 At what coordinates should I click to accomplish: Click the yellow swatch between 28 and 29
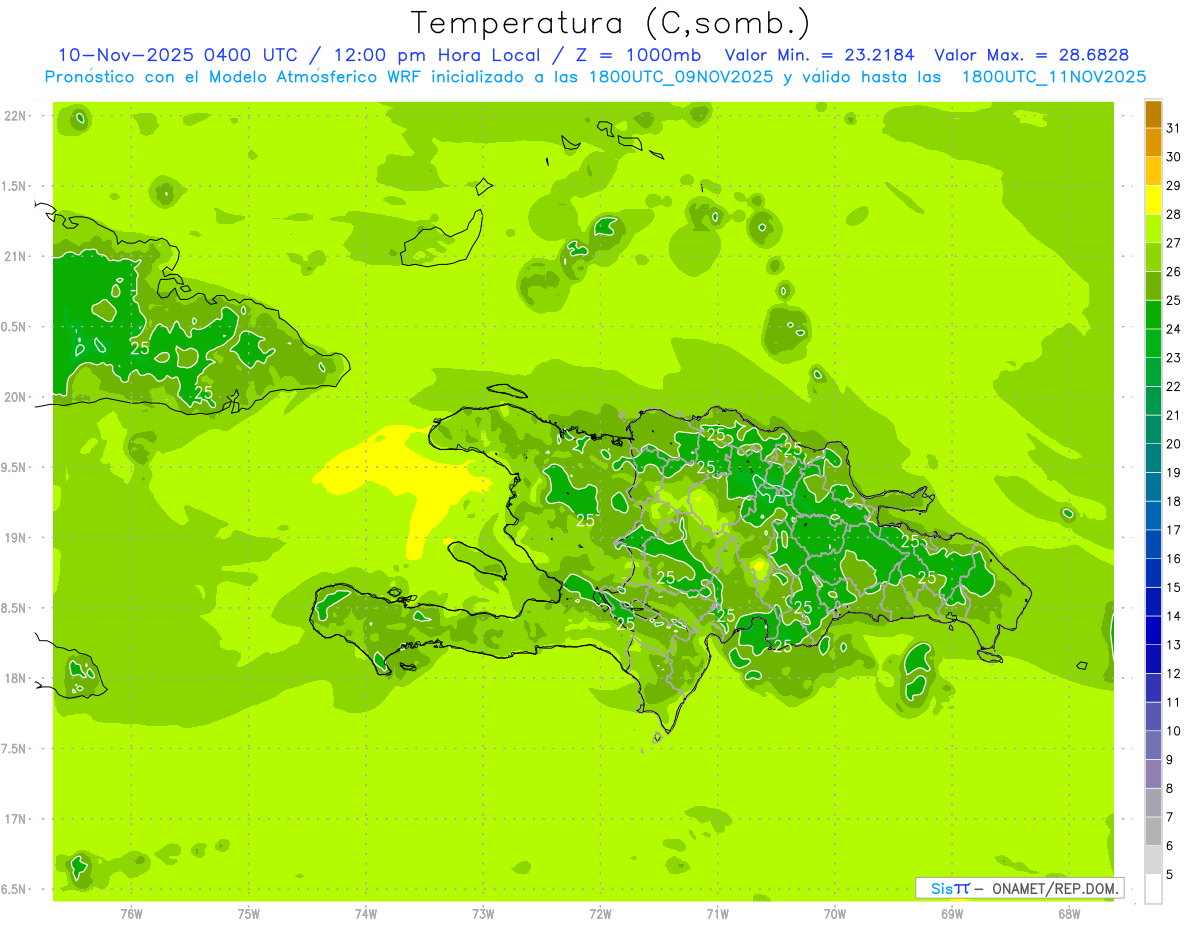1153,200
